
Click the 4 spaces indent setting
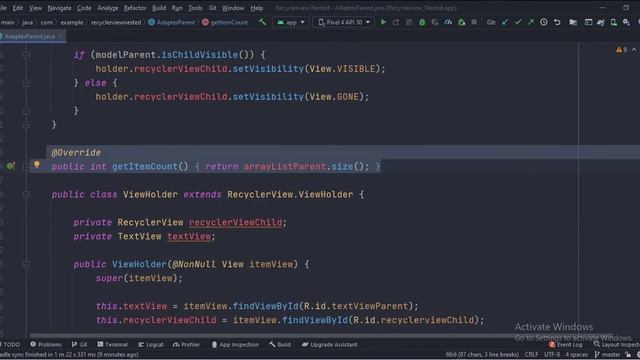(576, 355)
